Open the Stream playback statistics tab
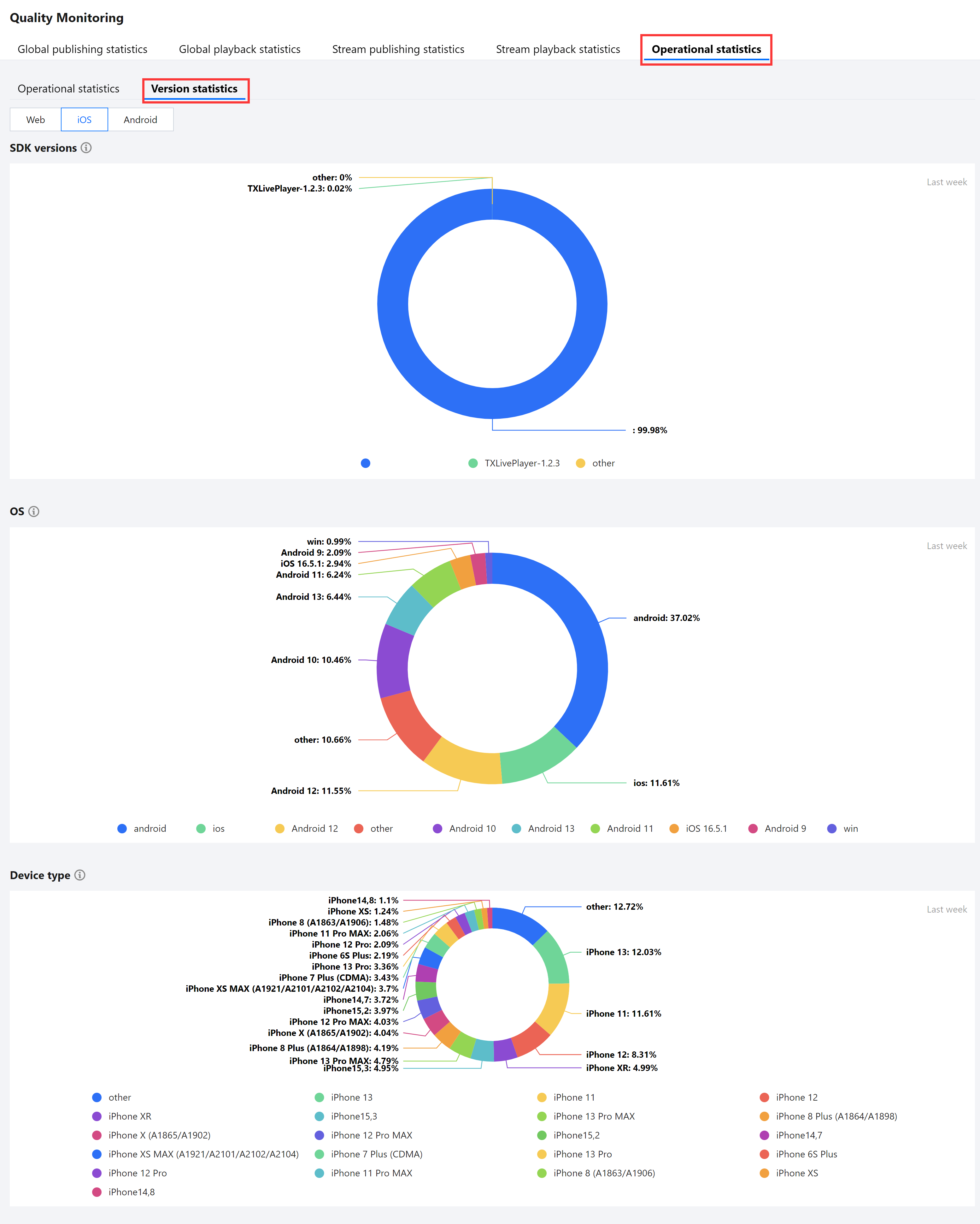980x1224 pixels. [x=557, y=50]
